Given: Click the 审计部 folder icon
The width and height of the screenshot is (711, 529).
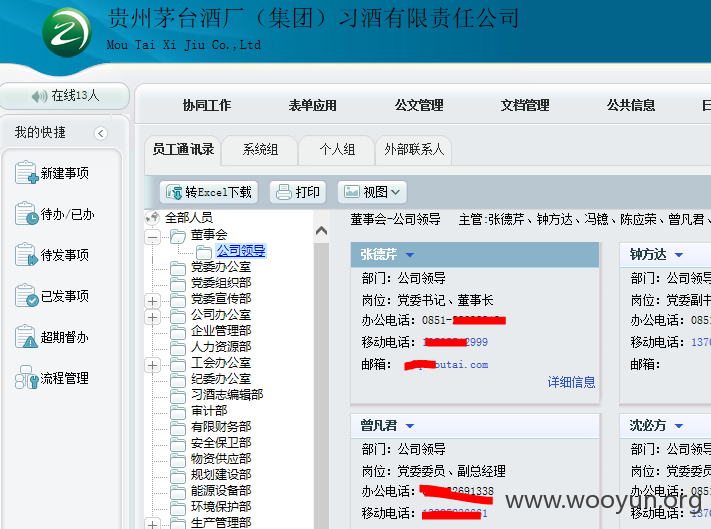Looking at the screenshot, I should tap(178, 412).
